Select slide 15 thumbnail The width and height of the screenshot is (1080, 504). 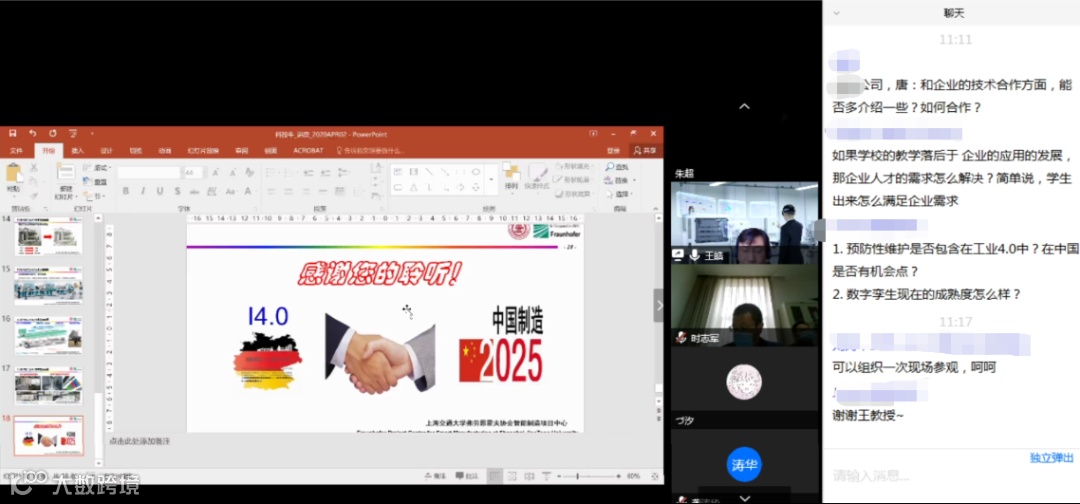pos(48,285)
